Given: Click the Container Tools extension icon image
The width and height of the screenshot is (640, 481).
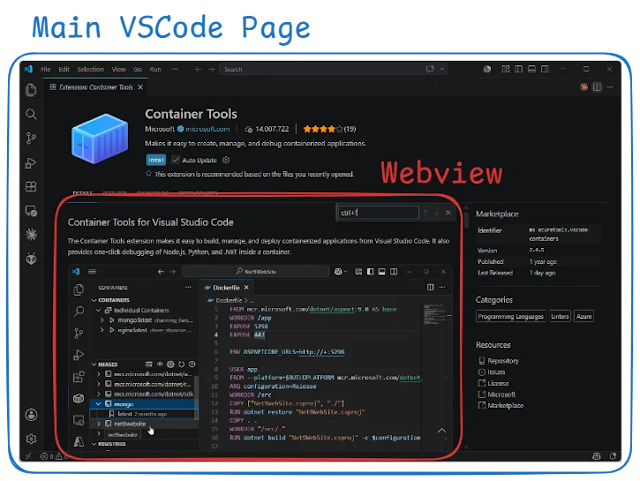Looking at the screenshot, I should point(99,139).
